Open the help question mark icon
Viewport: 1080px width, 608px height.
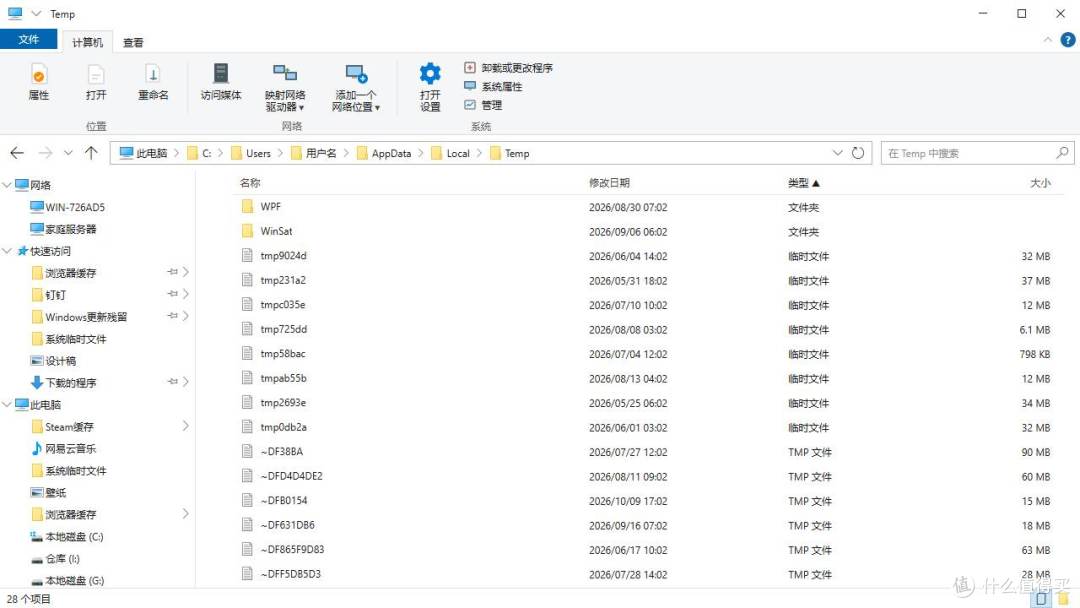coord(1068,40)
